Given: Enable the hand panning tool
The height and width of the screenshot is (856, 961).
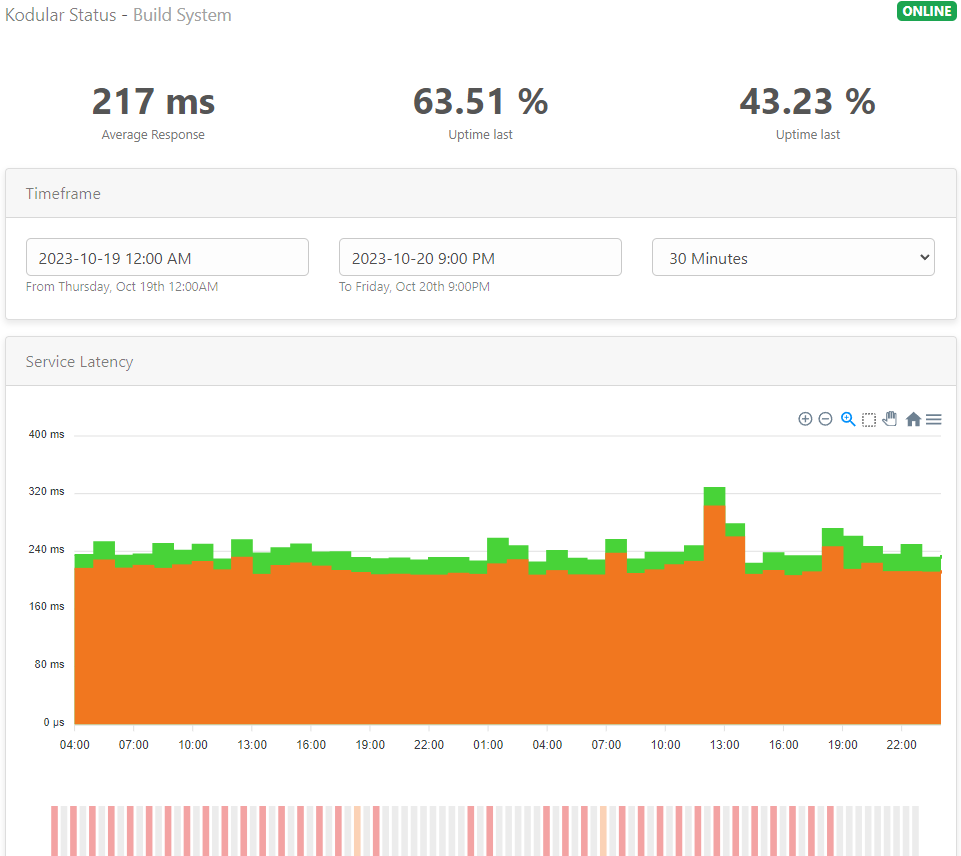Looking at the screenshot, I should [x=890, y=419].
